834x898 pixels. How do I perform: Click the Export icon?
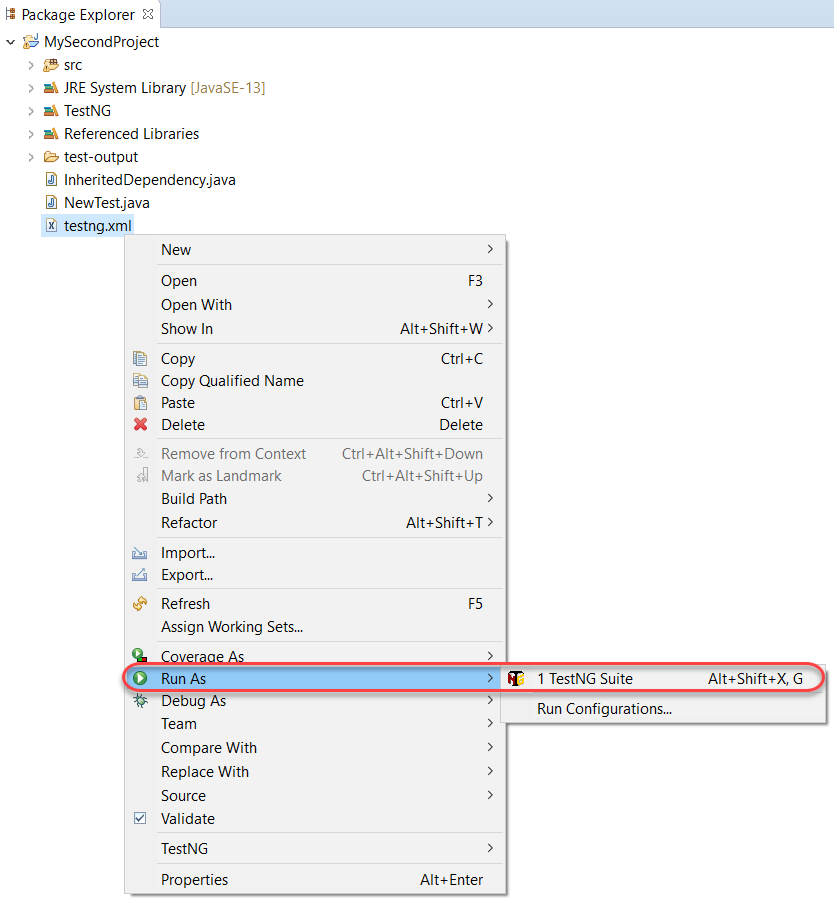(140, 575)
